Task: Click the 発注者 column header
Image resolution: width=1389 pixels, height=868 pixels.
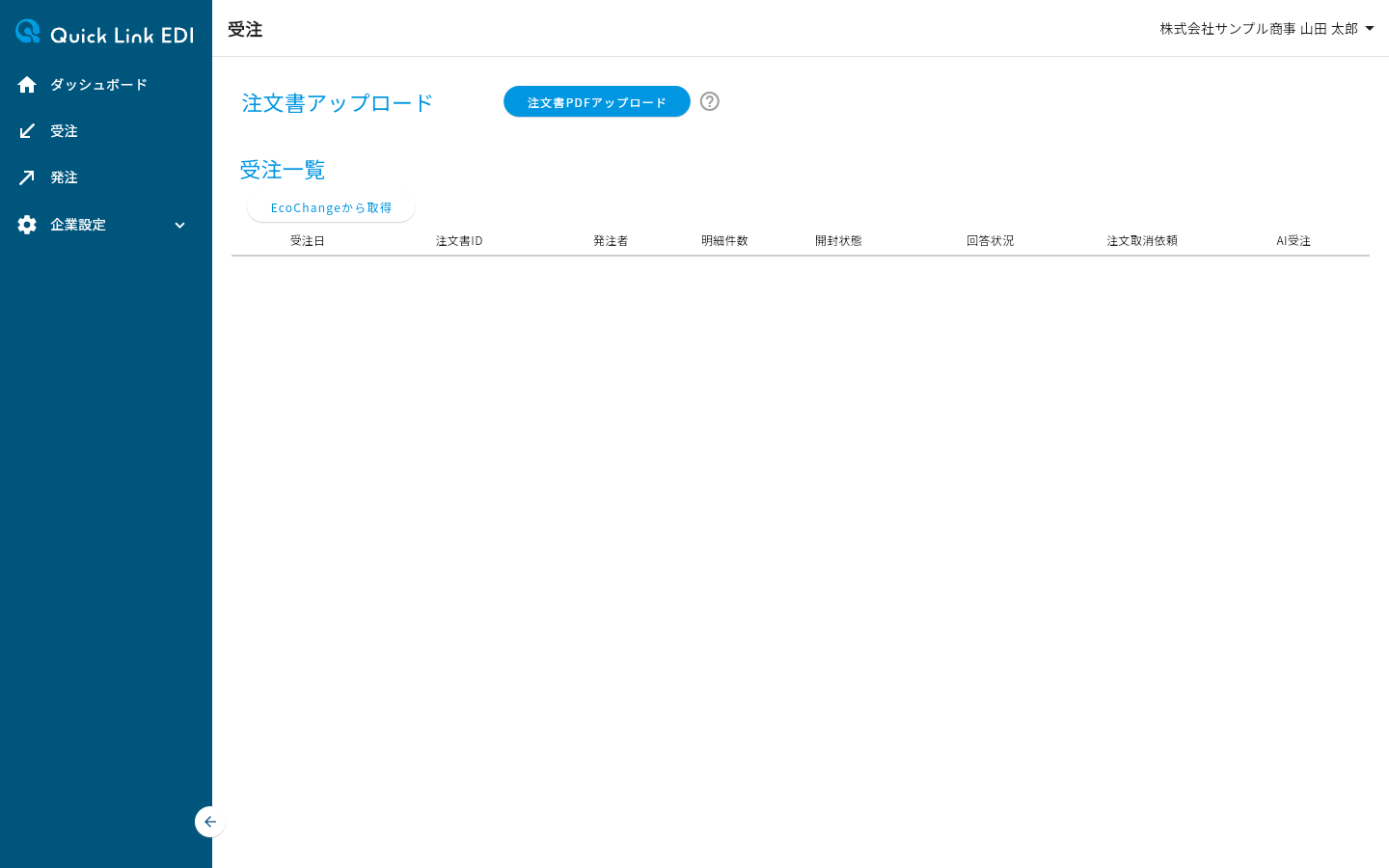Action: (611, 241)
